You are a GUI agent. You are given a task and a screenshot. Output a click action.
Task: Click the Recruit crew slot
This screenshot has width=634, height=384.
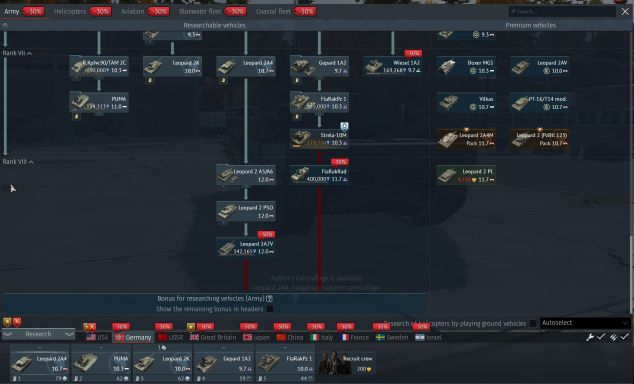pyautogui.click(x=347, y=363)
